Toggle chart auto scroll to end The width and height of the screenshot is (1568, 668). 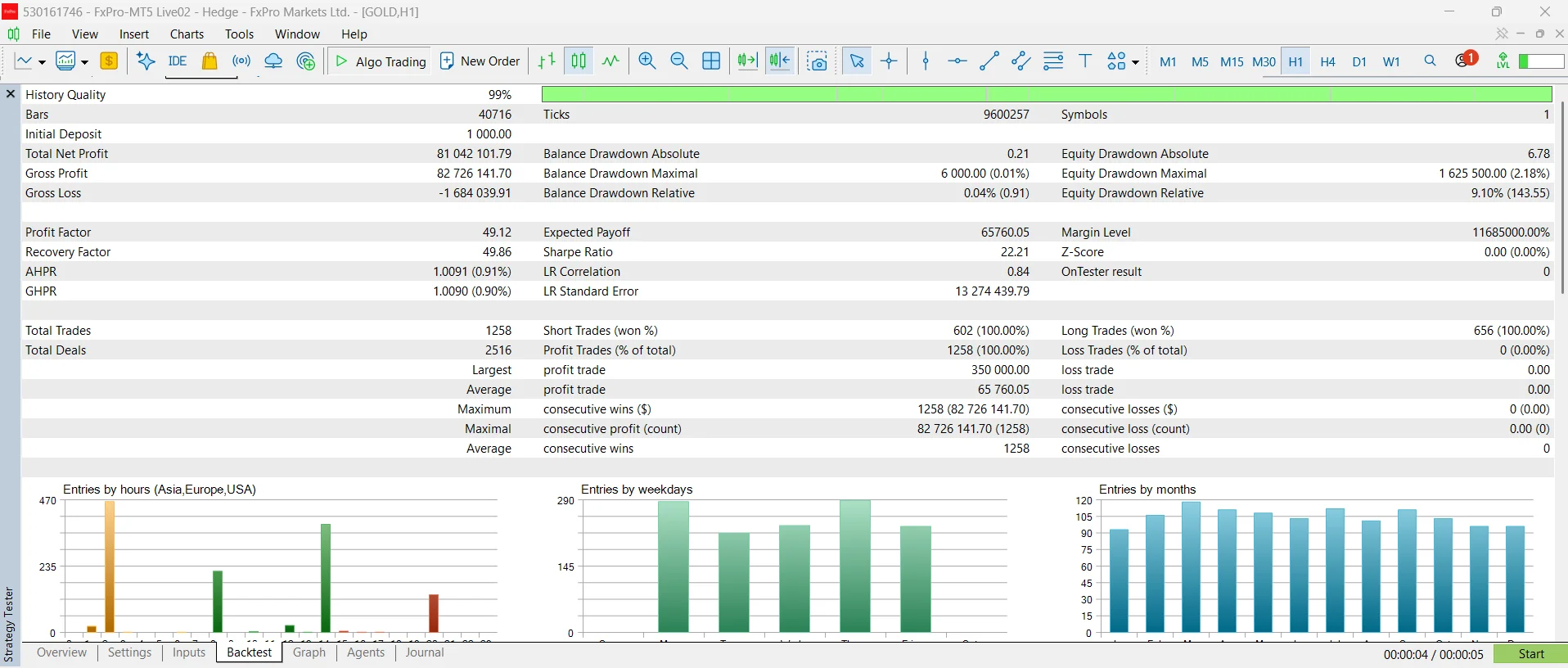[747, 61]
